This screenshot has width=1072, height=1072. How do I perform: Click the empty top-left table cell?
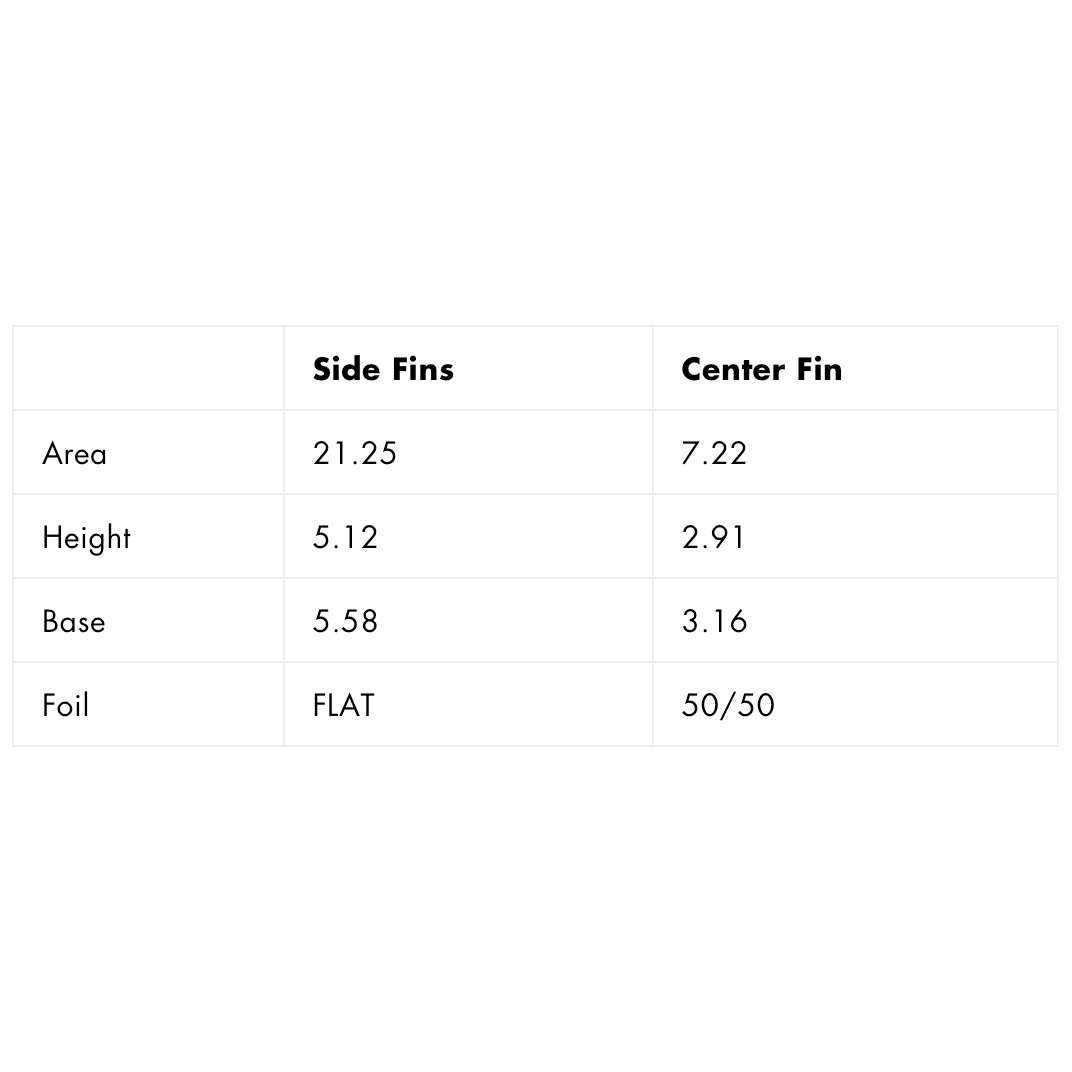click(x=148, y=369)
